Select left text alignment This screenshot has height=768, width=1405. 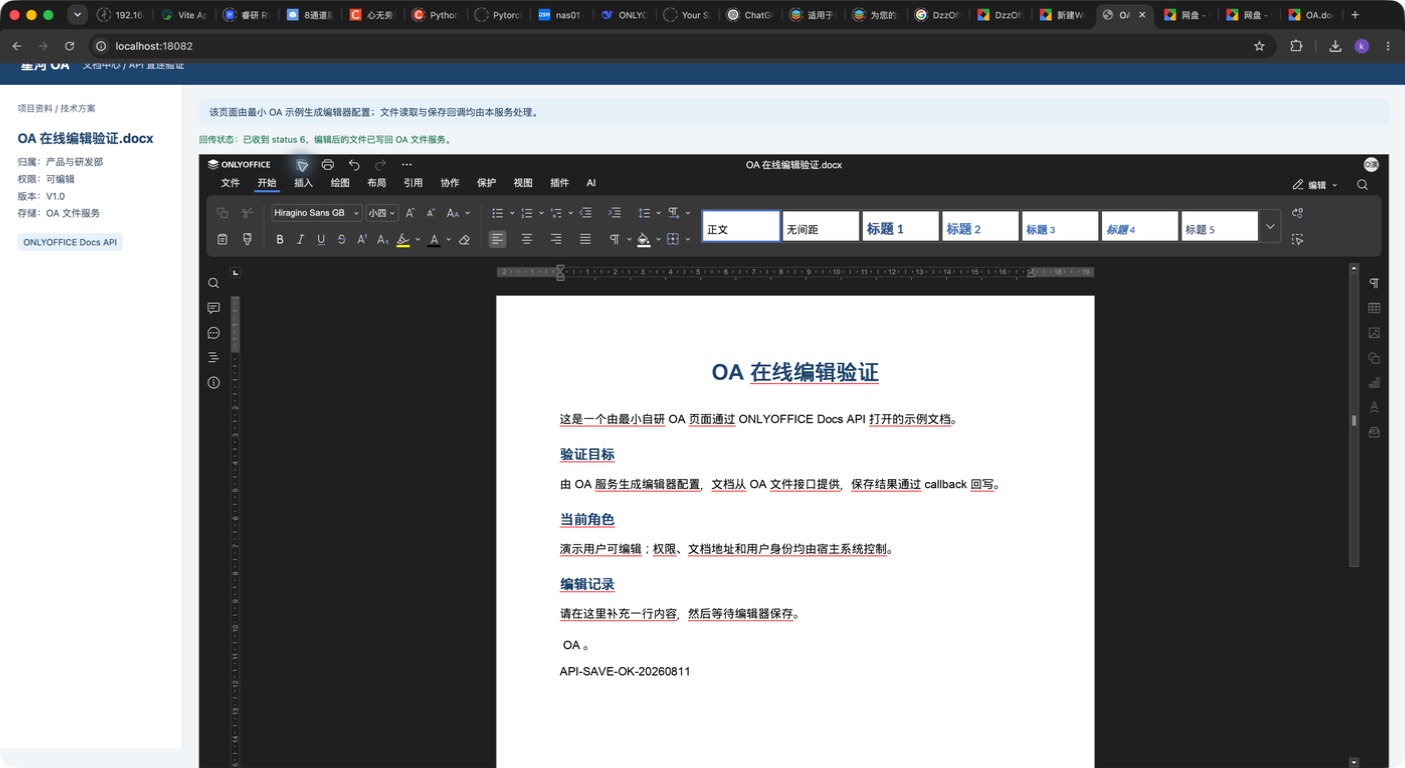point(497,240)
